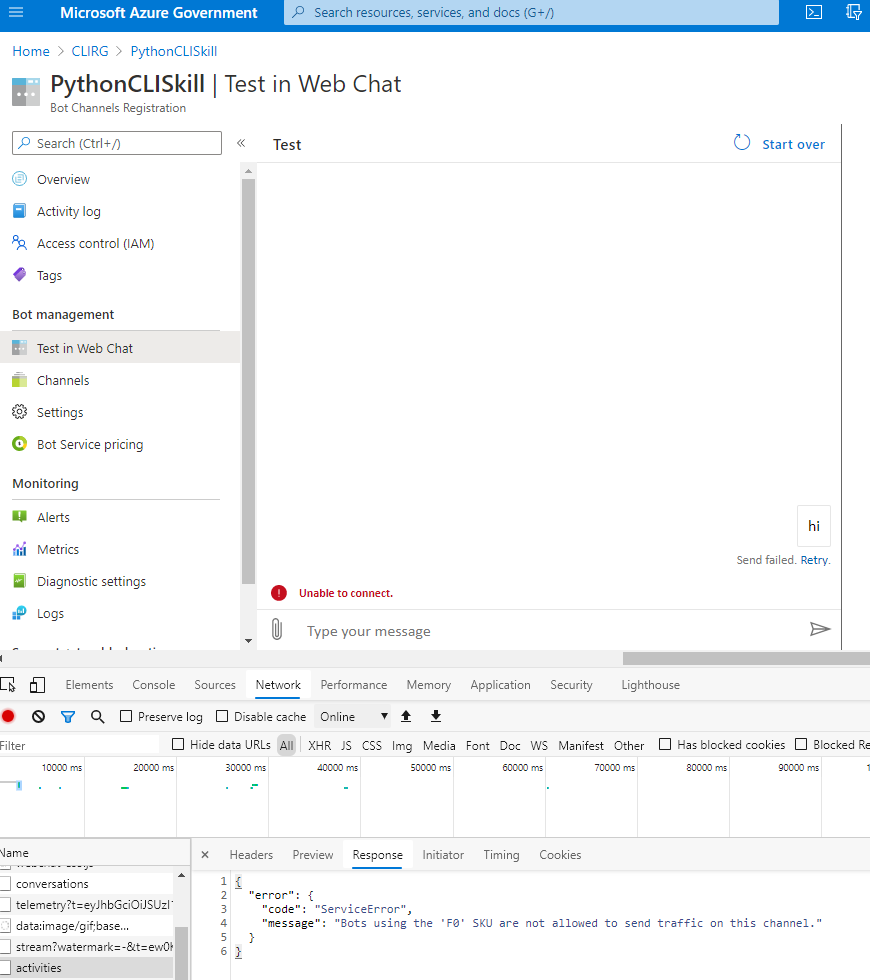Click the Diagnostic settings icon
Viewport: 870px width, 980px height.
click(20, 581)
